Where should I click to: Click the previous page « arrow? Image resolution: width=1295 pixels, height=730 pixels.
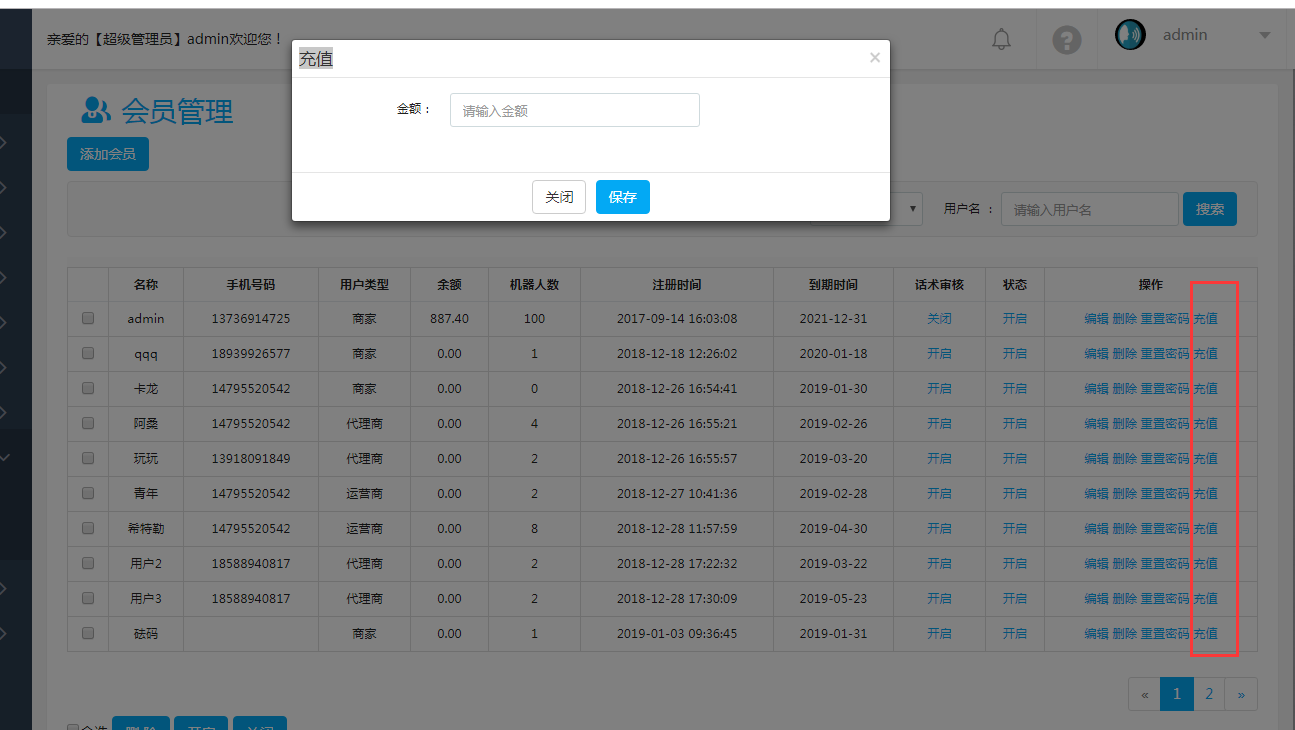(1144, 694)
